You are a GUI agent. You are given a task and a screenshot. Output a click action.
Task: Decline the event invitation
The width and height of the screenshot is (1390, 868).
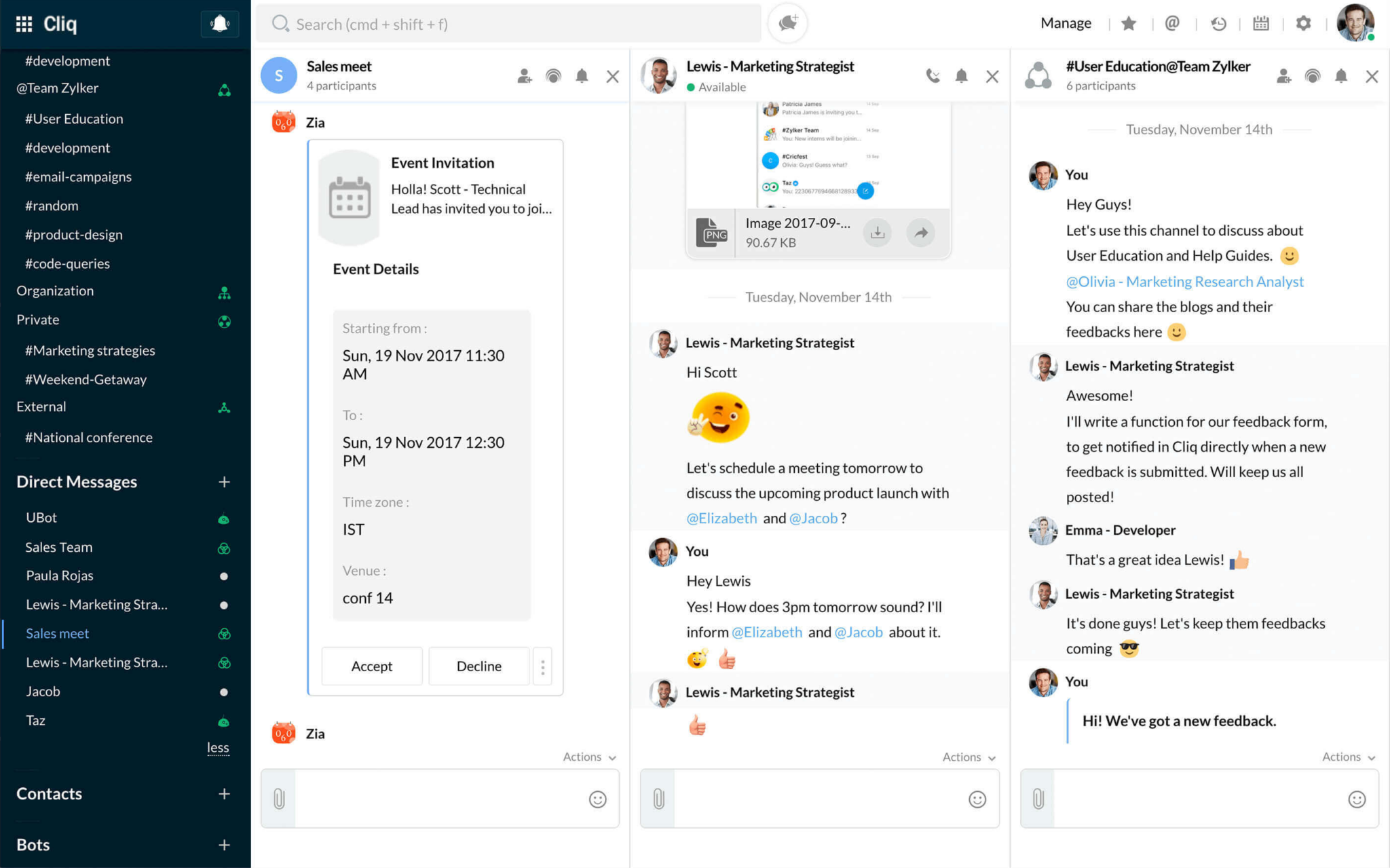pos(478,666)
